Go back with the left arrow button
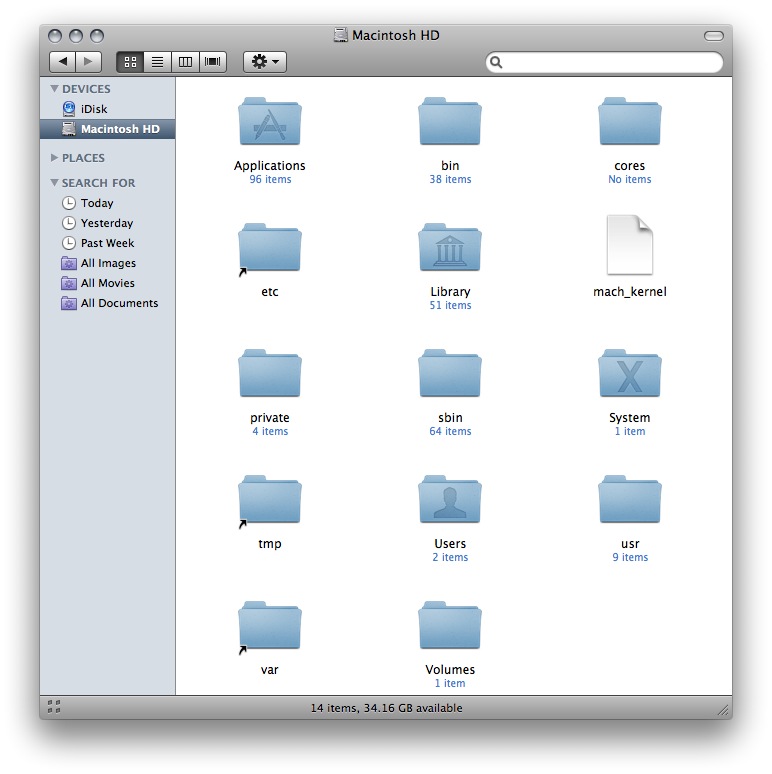The height and width of the screenshot is (774, 772). coord(63,62)
